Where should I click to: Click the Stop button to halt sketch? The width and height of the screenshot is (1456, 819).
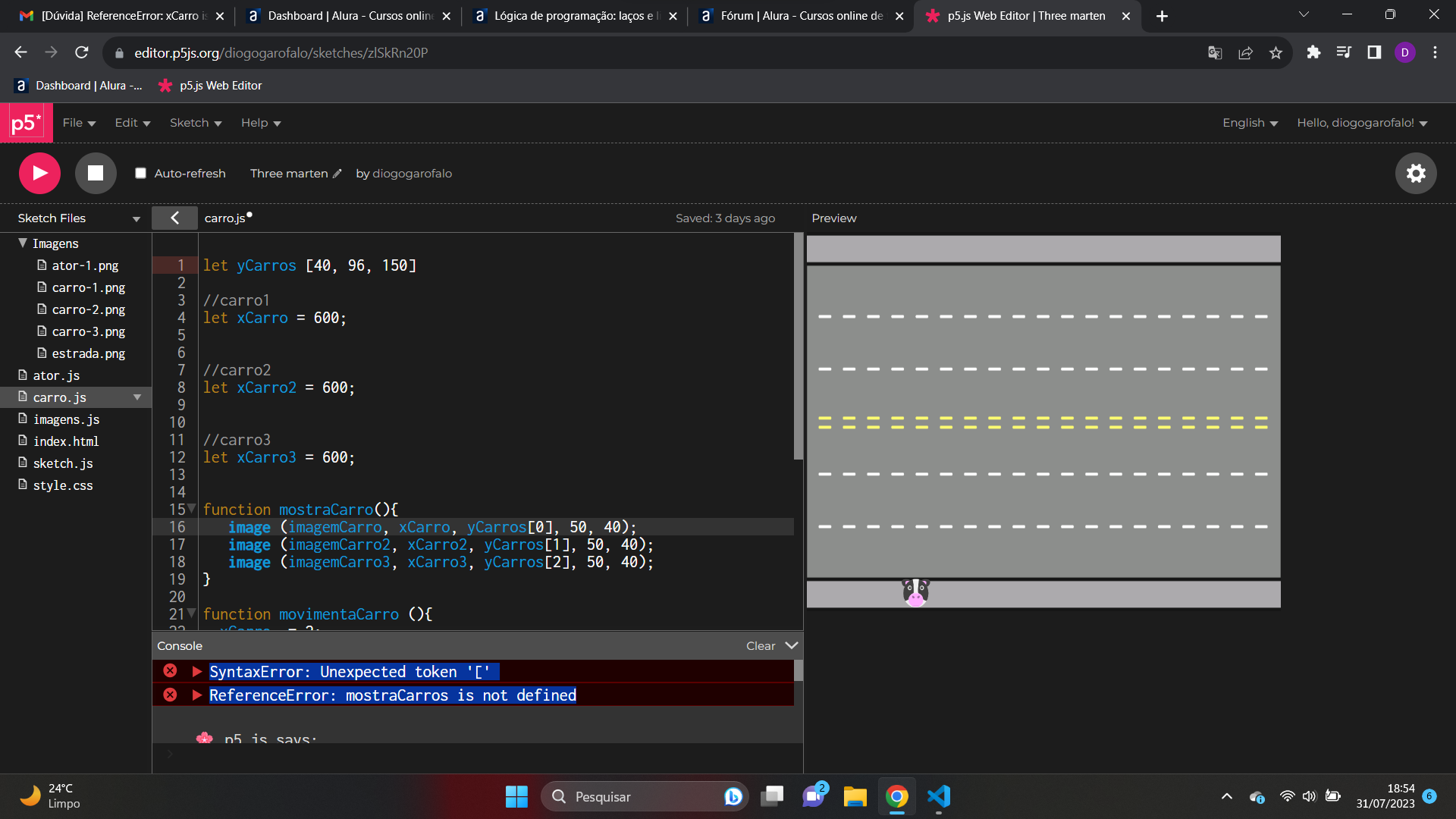(x=94, y=173)
